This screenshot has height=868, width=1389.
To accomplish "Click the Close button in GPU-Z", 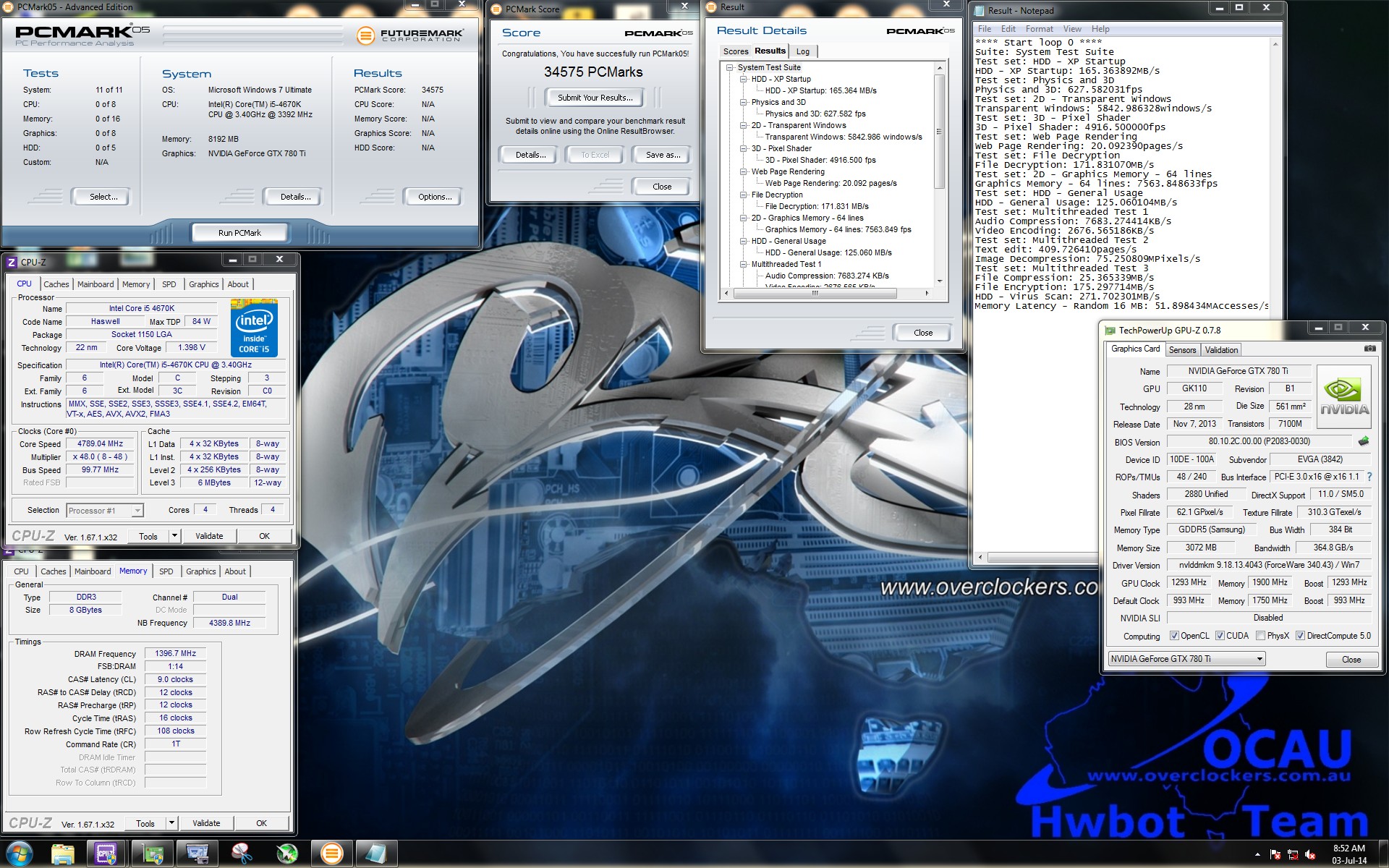I will pos(1351,660).
